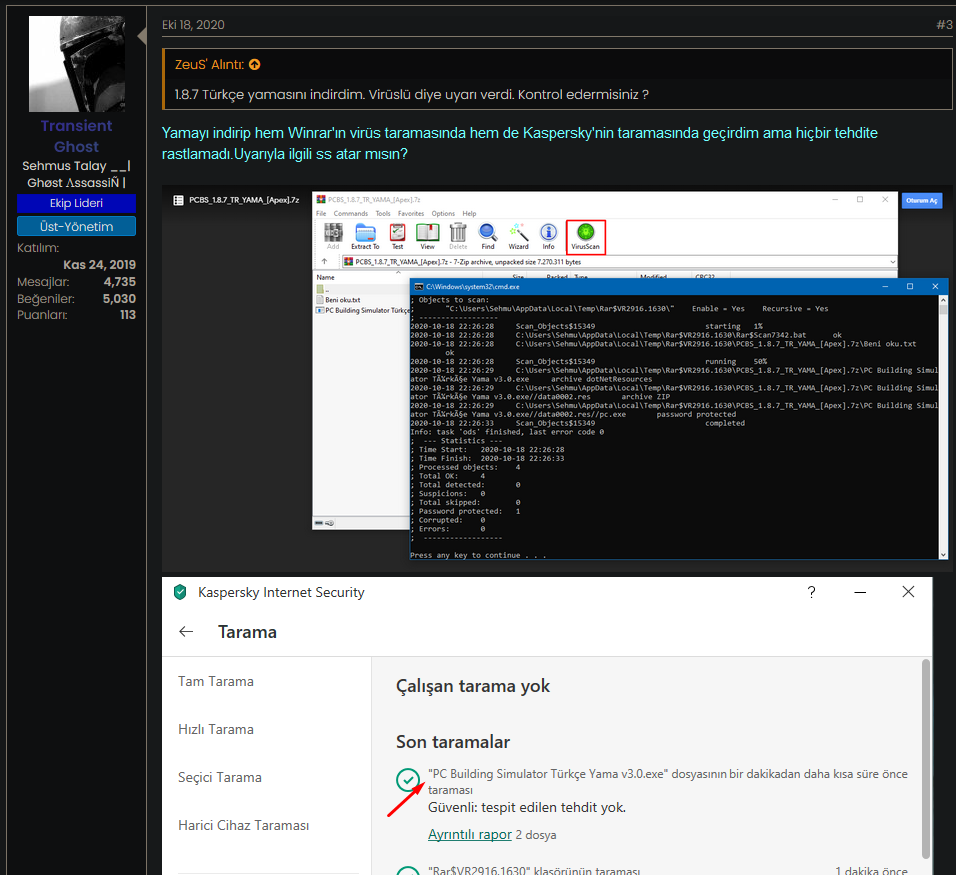Click the WinRAR Delete trash icon
This screenshot has height=875, width=956.
pos(458,236)
